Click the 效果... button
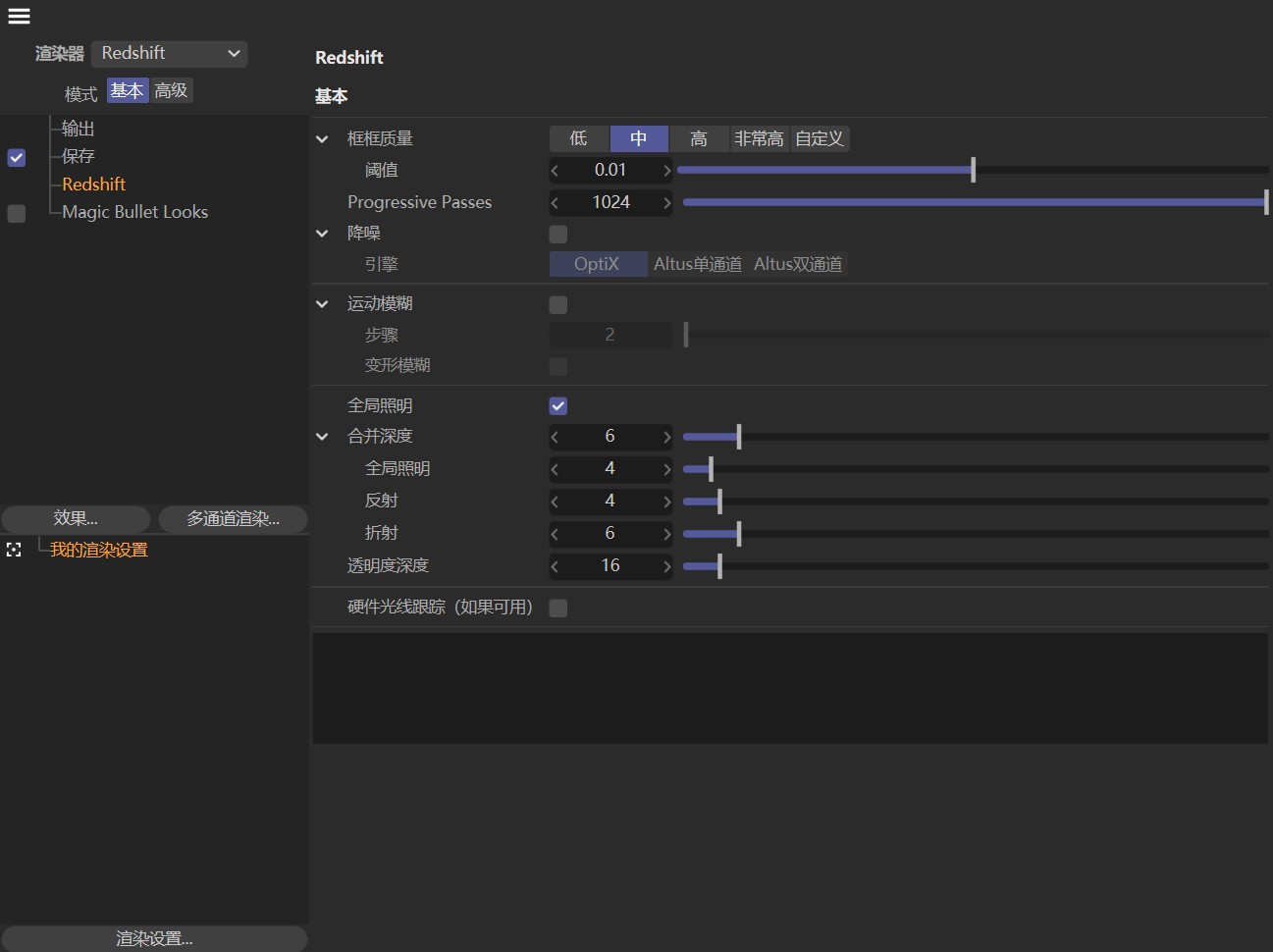 (x=76, y=518)
